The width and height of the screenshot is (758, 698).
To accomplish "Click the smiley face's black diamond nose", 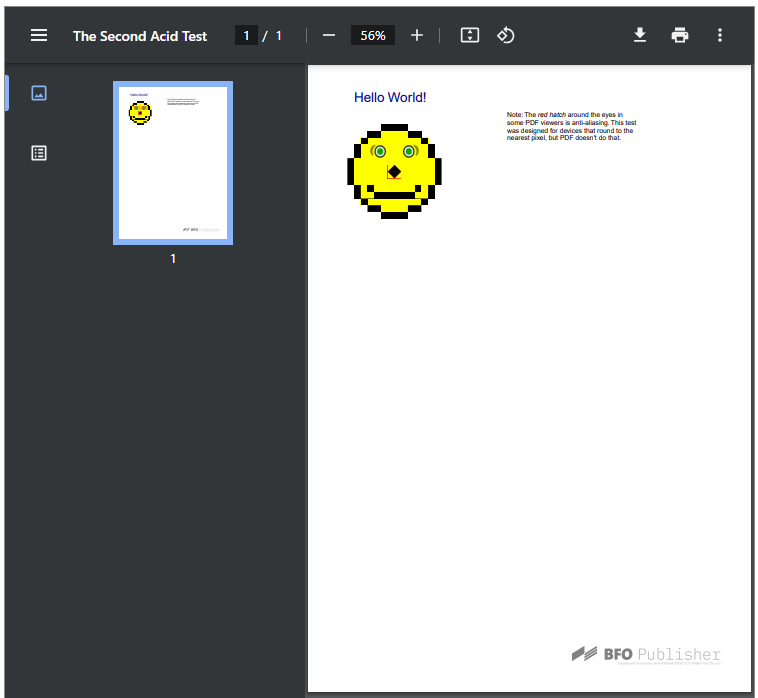I will coord(394,171).
